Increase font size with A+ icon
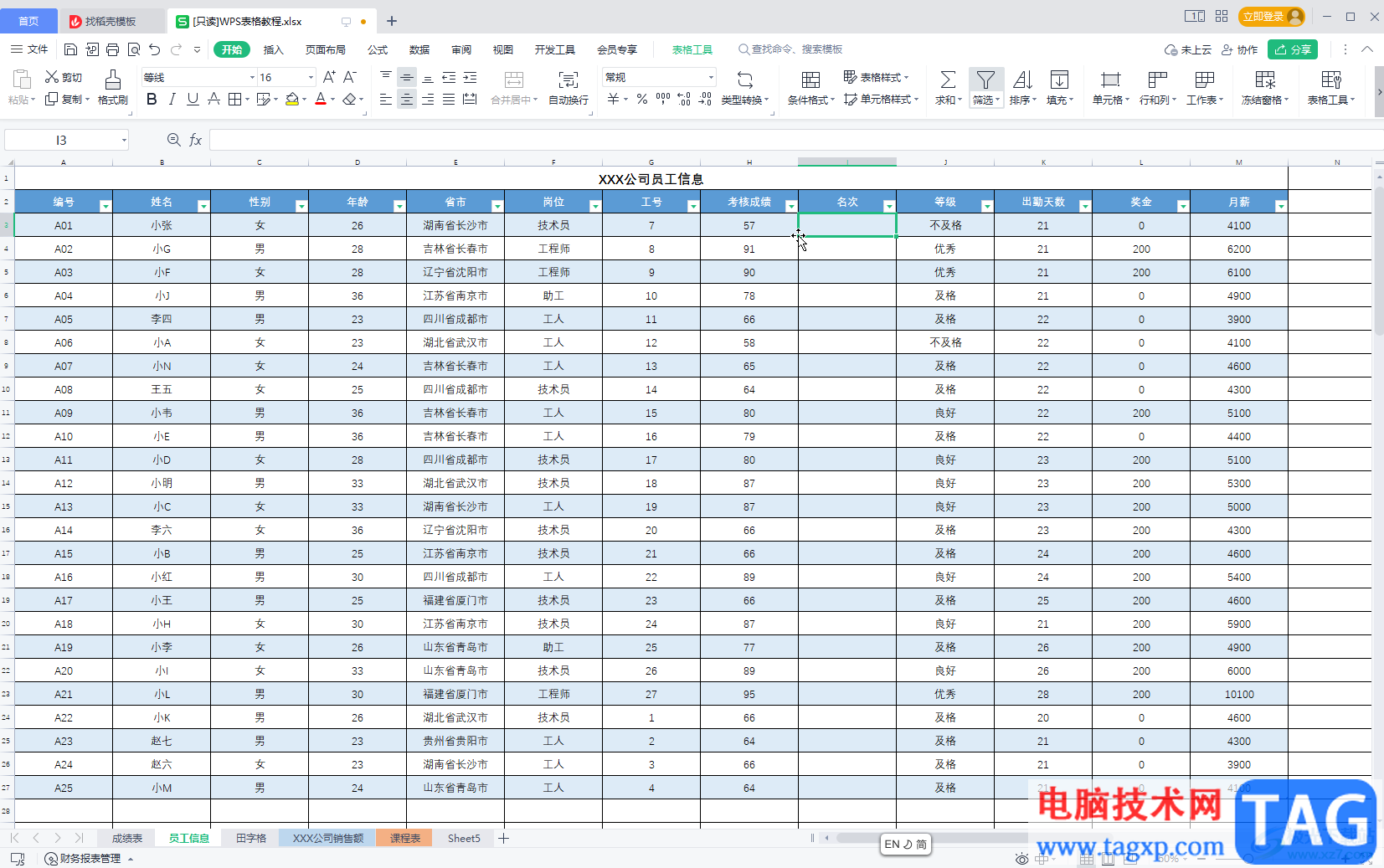The image size is (1384, 868). tap(329, 77)
